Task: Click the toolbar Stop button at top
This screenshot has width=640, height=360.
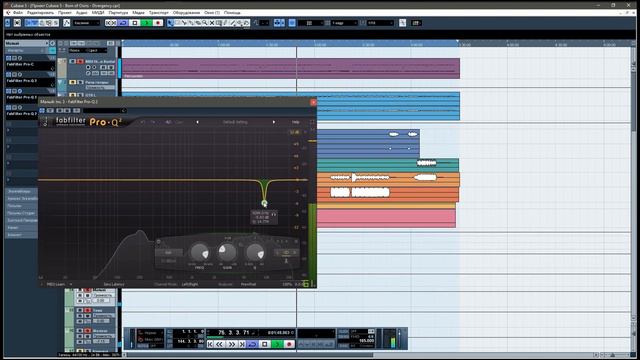Action: coord(135,23)
